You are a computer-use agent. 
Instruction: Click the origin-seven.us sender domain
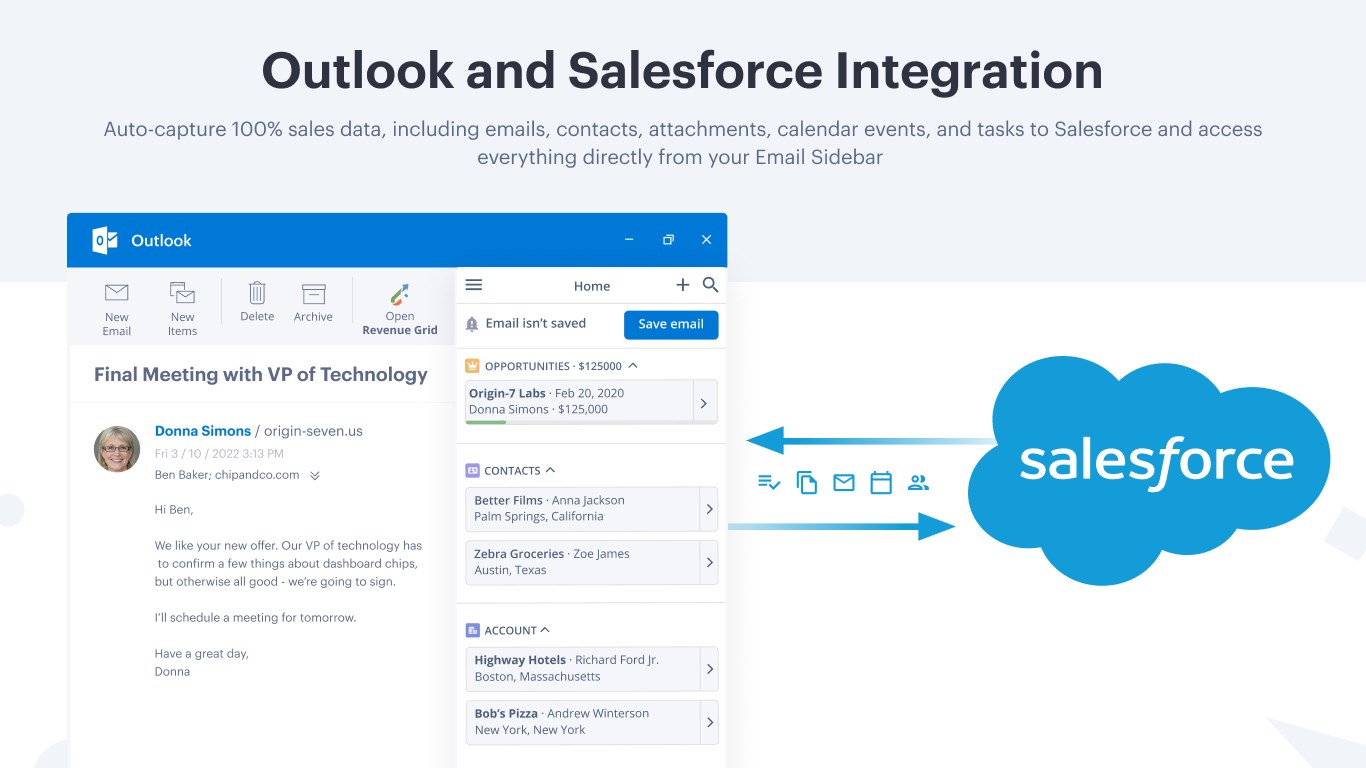(x=313, y=431)
